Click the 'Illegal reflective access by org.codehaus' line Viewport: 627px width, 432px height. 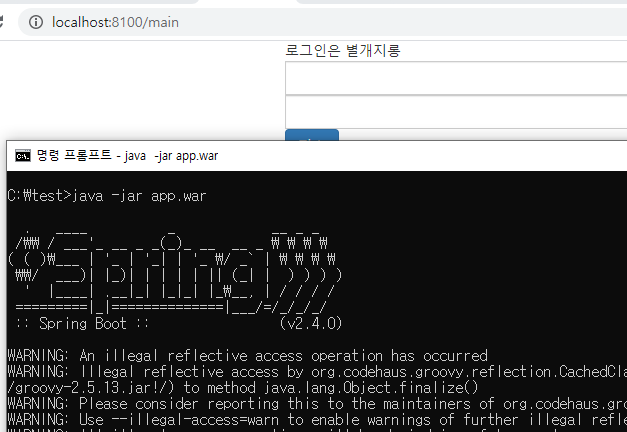pos(317,372)
